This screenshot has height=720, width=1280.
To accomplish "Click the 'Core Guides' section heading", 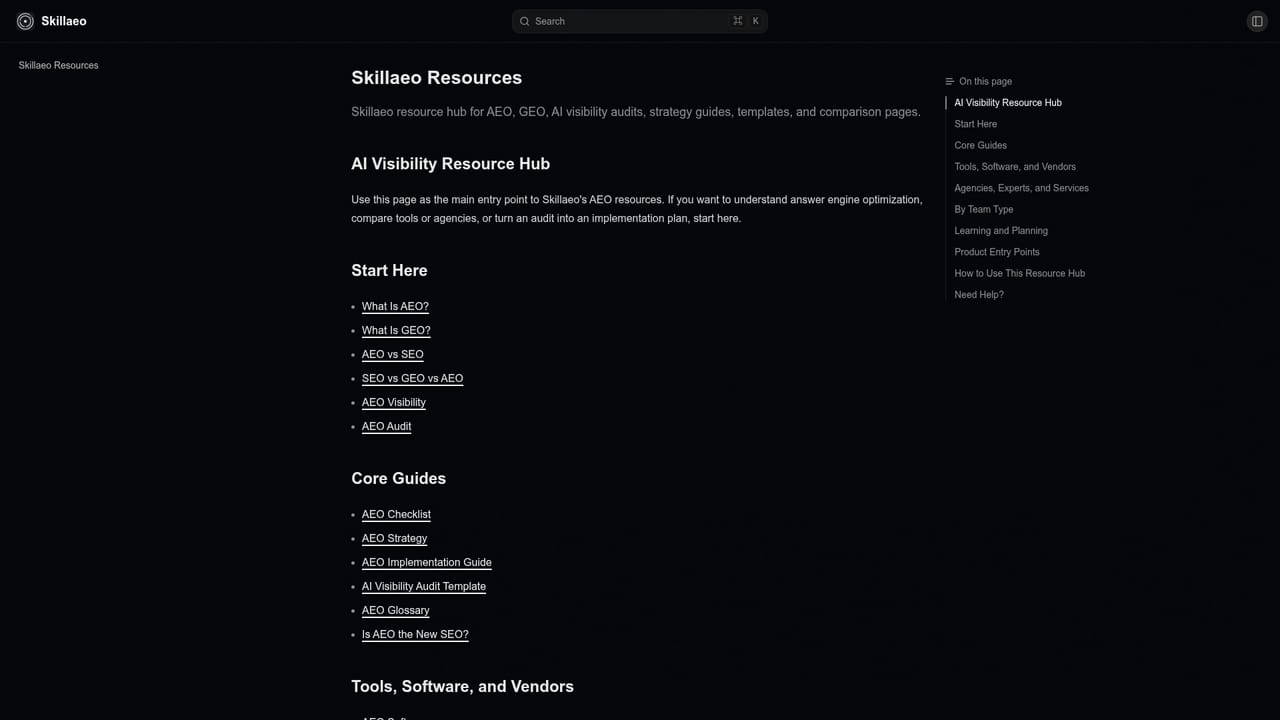I will [398, 479].
